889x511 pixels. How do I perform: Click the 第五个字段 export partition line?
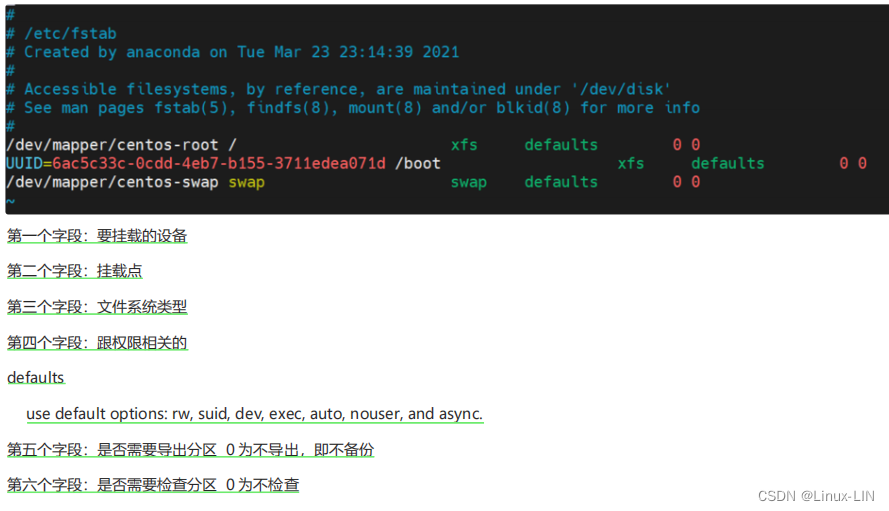click(x=190, y=450)
